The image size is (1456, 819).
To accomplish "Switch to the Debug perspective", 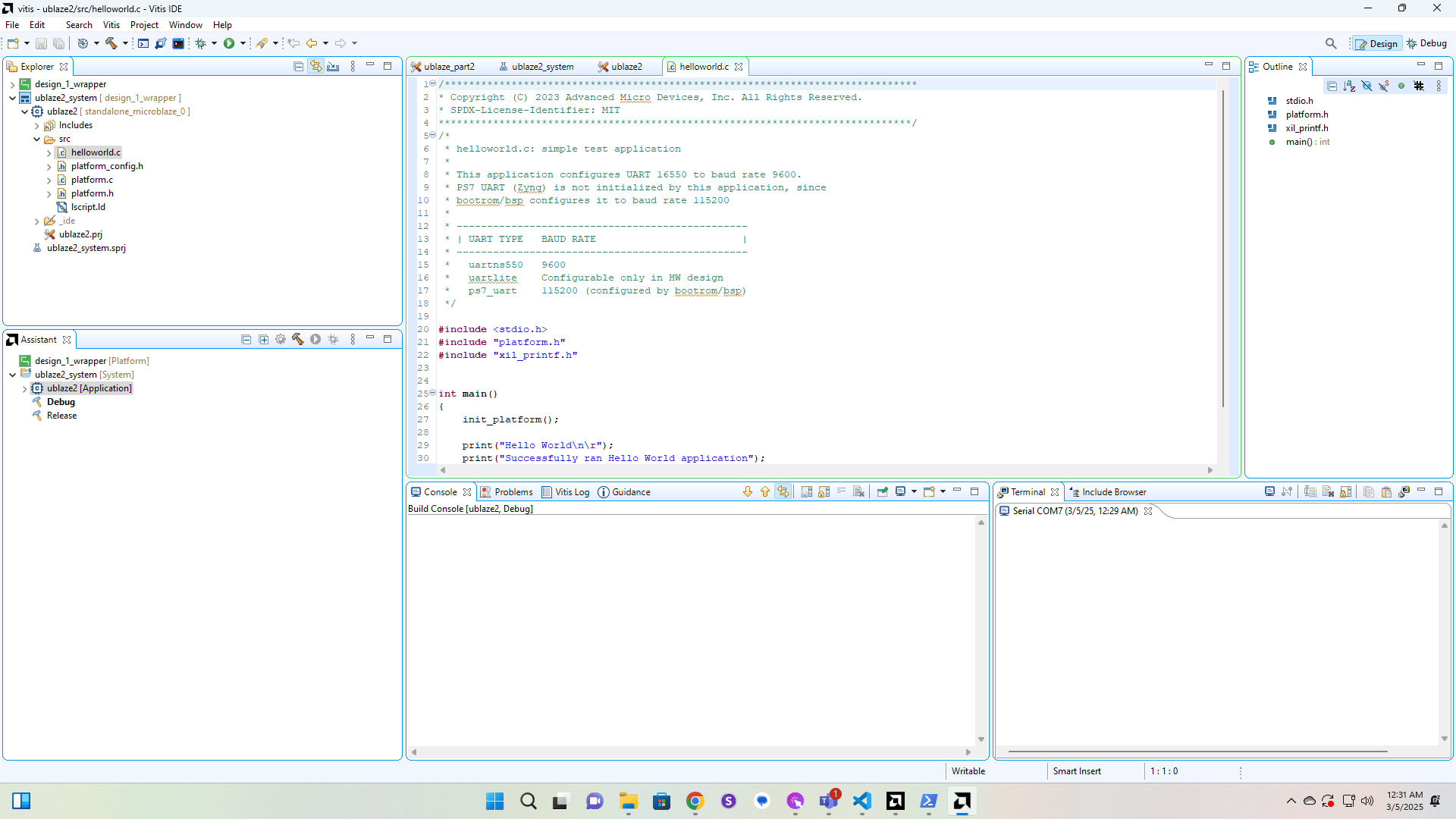I will coord(1426,43).
